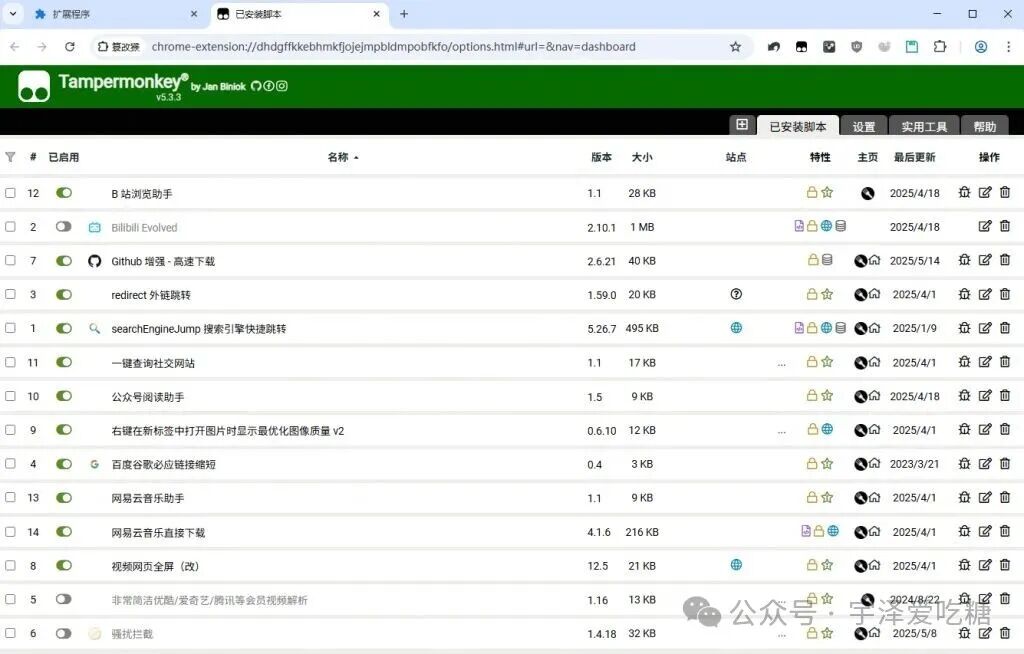This screenshot has width=1024, height=654.
Task: Edit the 骚扰拦截 script
Action: 985,633
